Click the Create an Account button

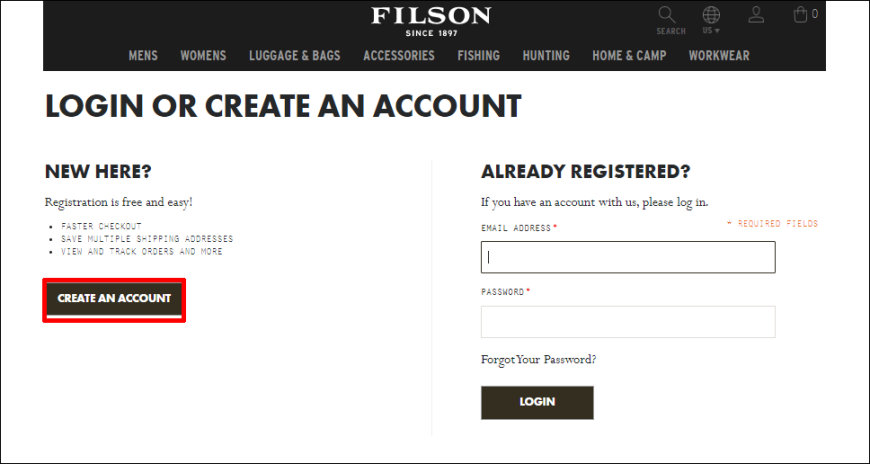click(114, 300)
